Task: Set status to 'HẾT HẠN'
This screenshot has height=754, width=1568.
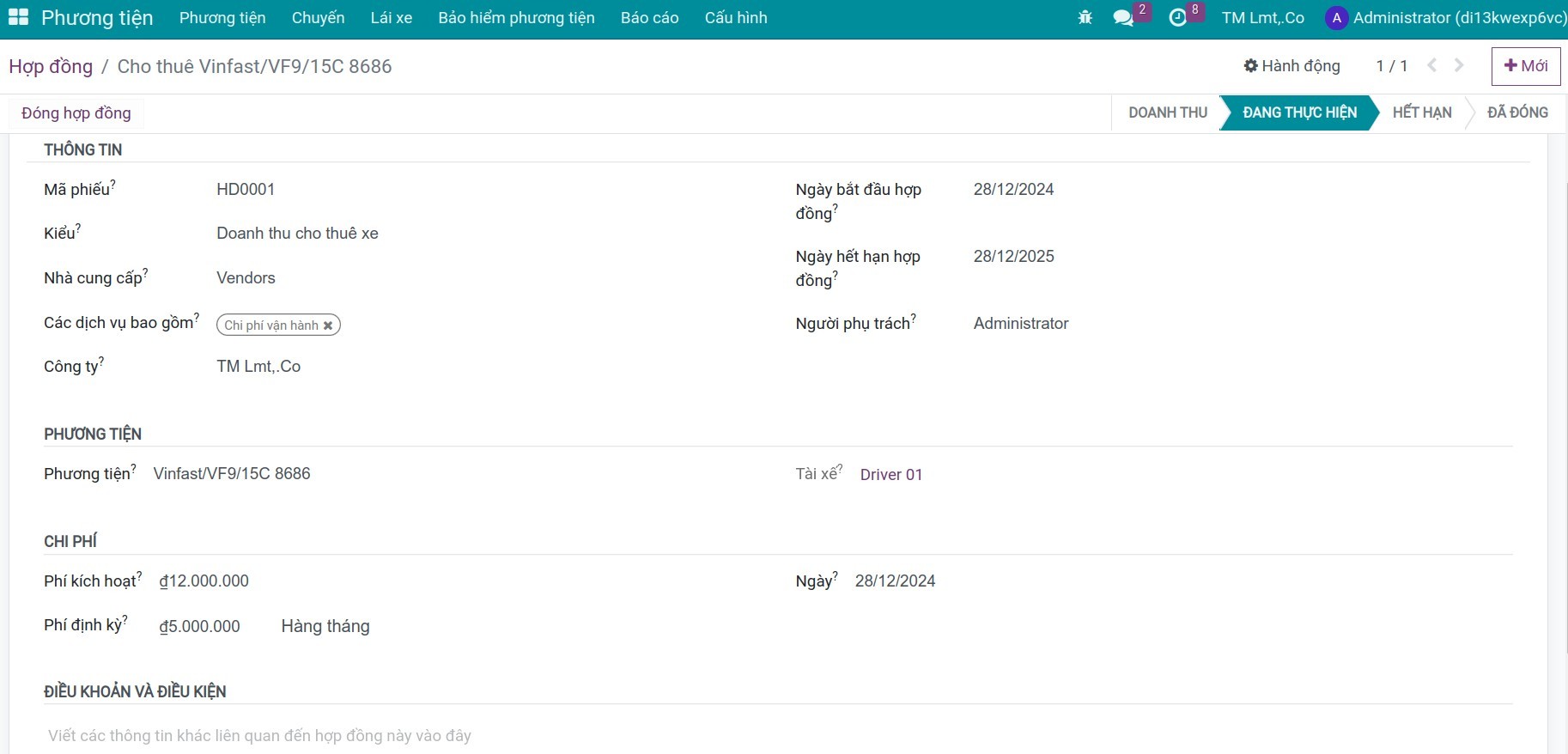Action: (1422, 112)
